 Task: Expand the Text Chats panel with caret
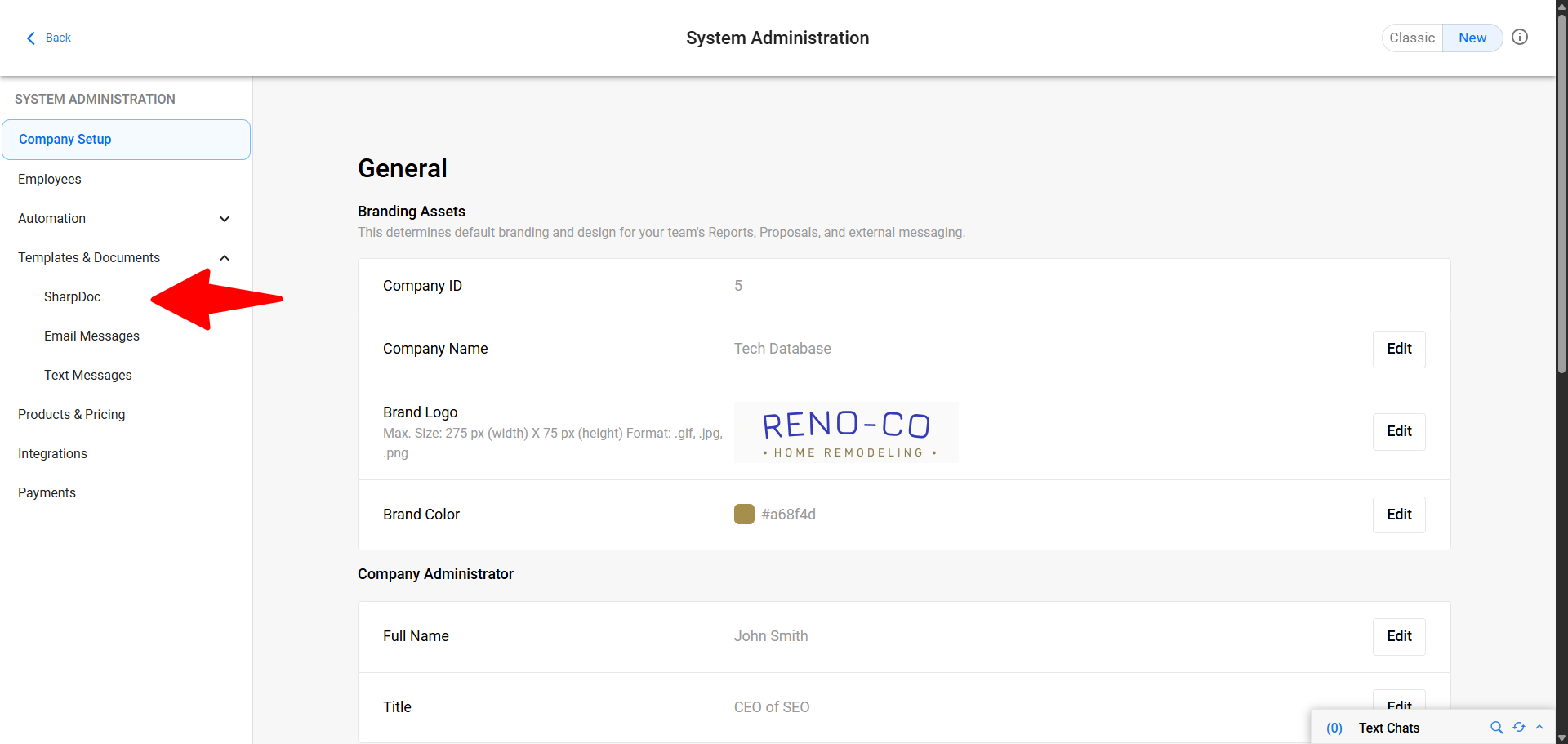1539,727
